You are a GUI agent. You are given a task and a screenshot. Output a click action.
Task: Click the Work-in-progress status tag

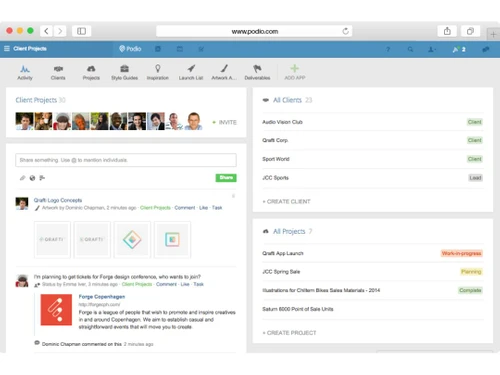click(461, 253)
